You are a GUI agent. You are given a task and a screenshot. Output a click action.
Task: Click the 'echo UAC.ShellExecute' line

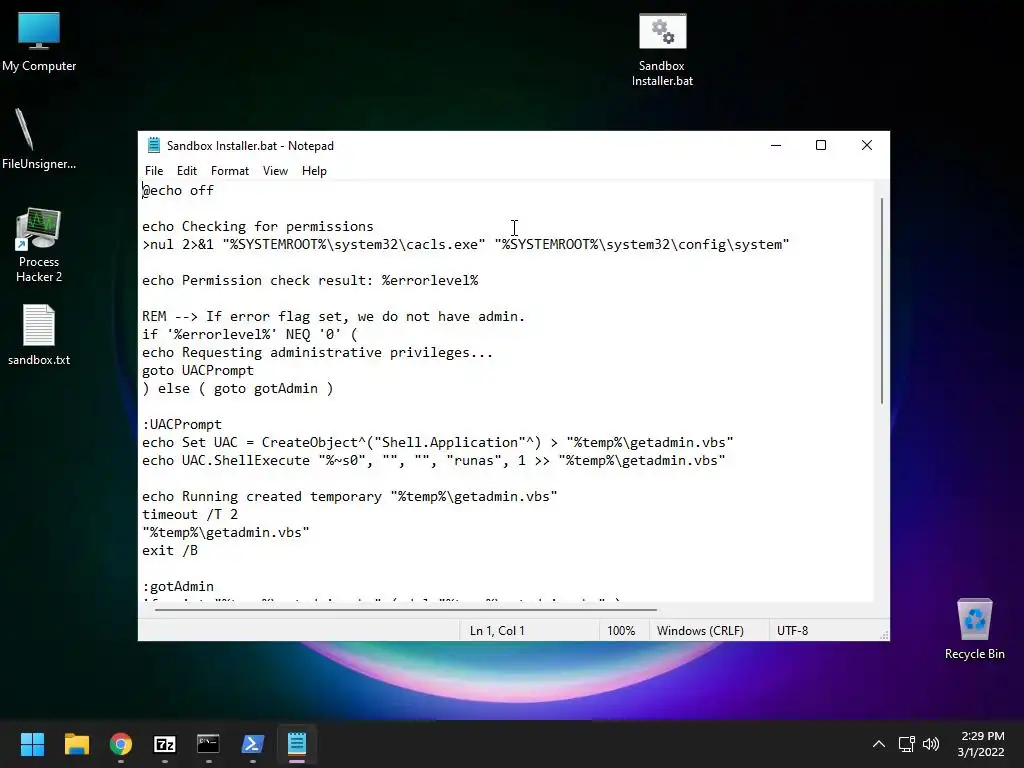point(434,460)
